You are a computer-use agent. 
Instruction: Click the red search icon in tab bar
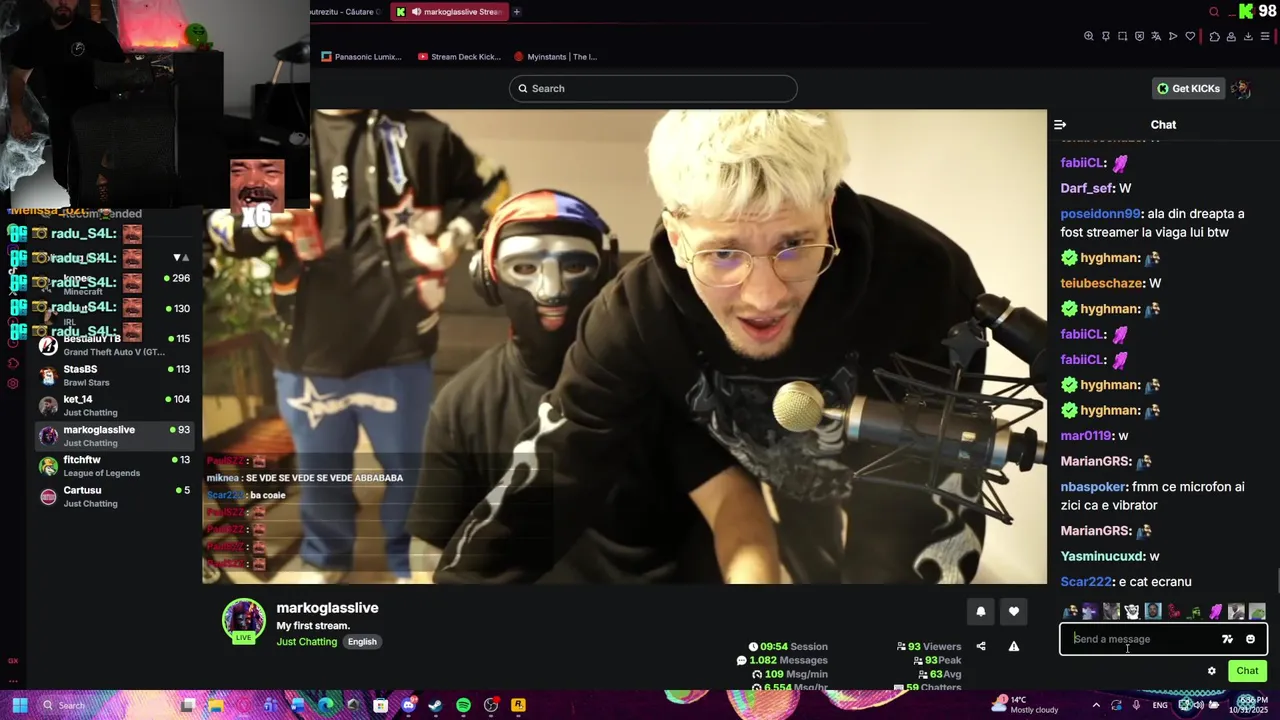click(x=1214, y=12)
